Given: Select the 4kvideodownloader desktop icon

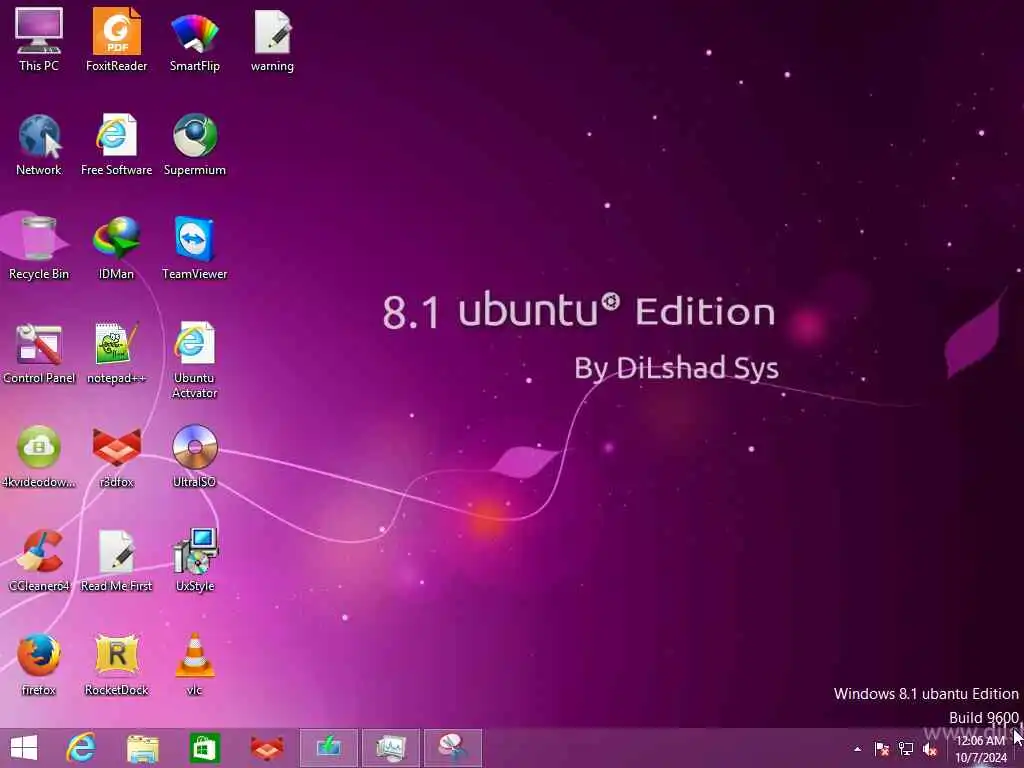Looking at the screenshot, I should point(39,456).
